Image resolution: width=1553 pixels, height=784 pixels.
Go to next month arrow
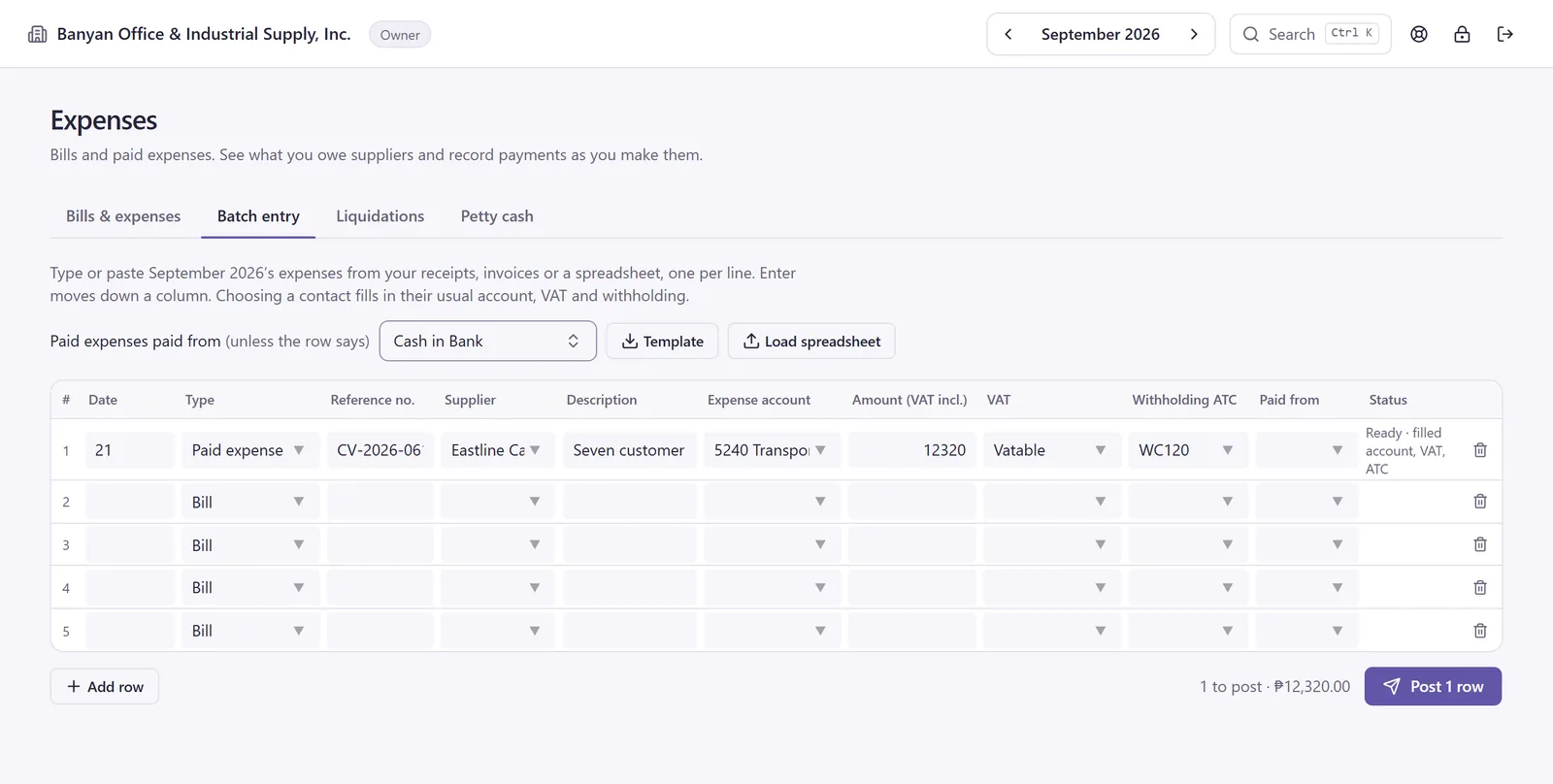[1194, 34]
